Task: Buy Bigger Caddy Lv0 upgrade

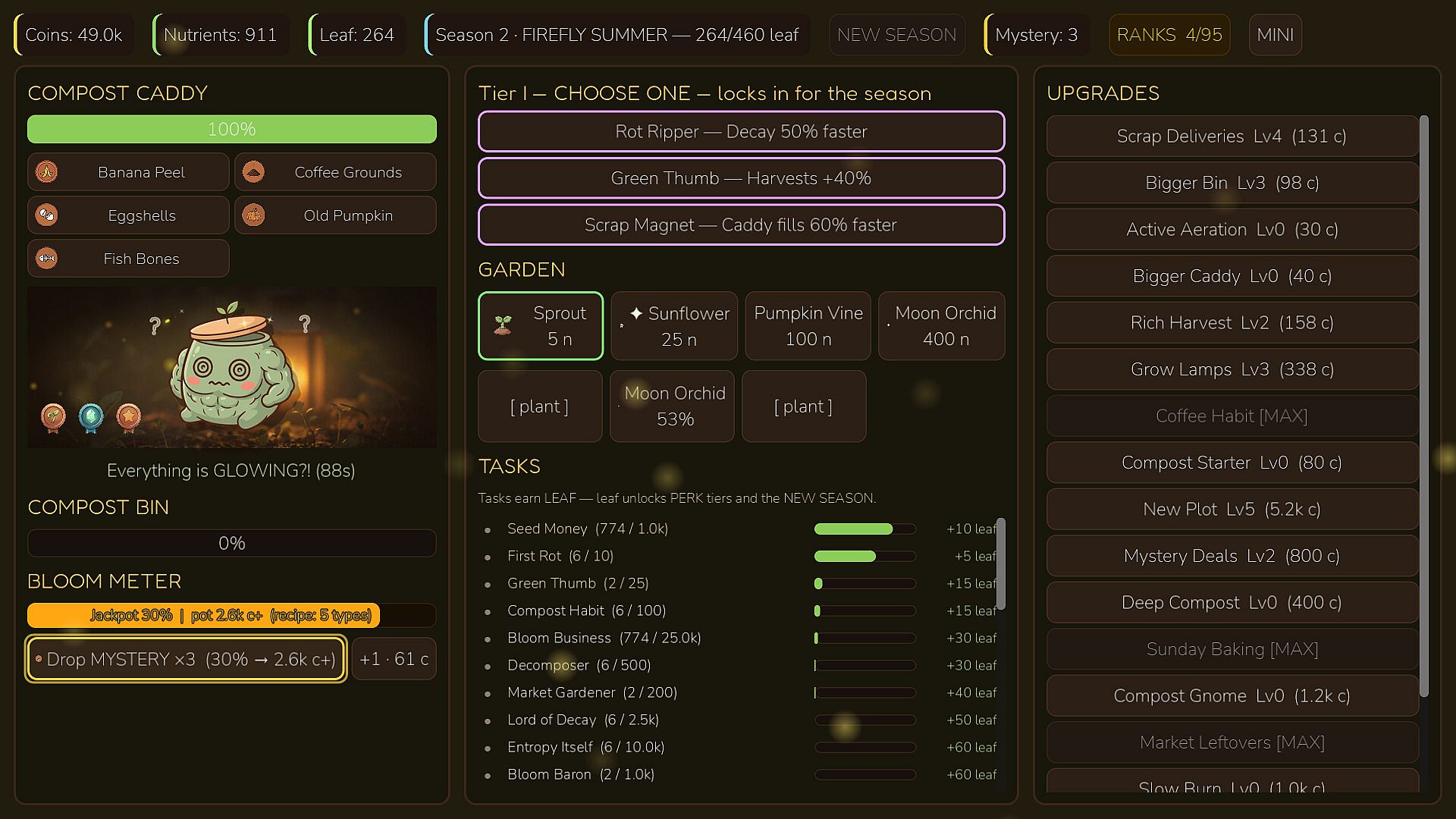Action: pyautogui.click(x=1232, y=276)
